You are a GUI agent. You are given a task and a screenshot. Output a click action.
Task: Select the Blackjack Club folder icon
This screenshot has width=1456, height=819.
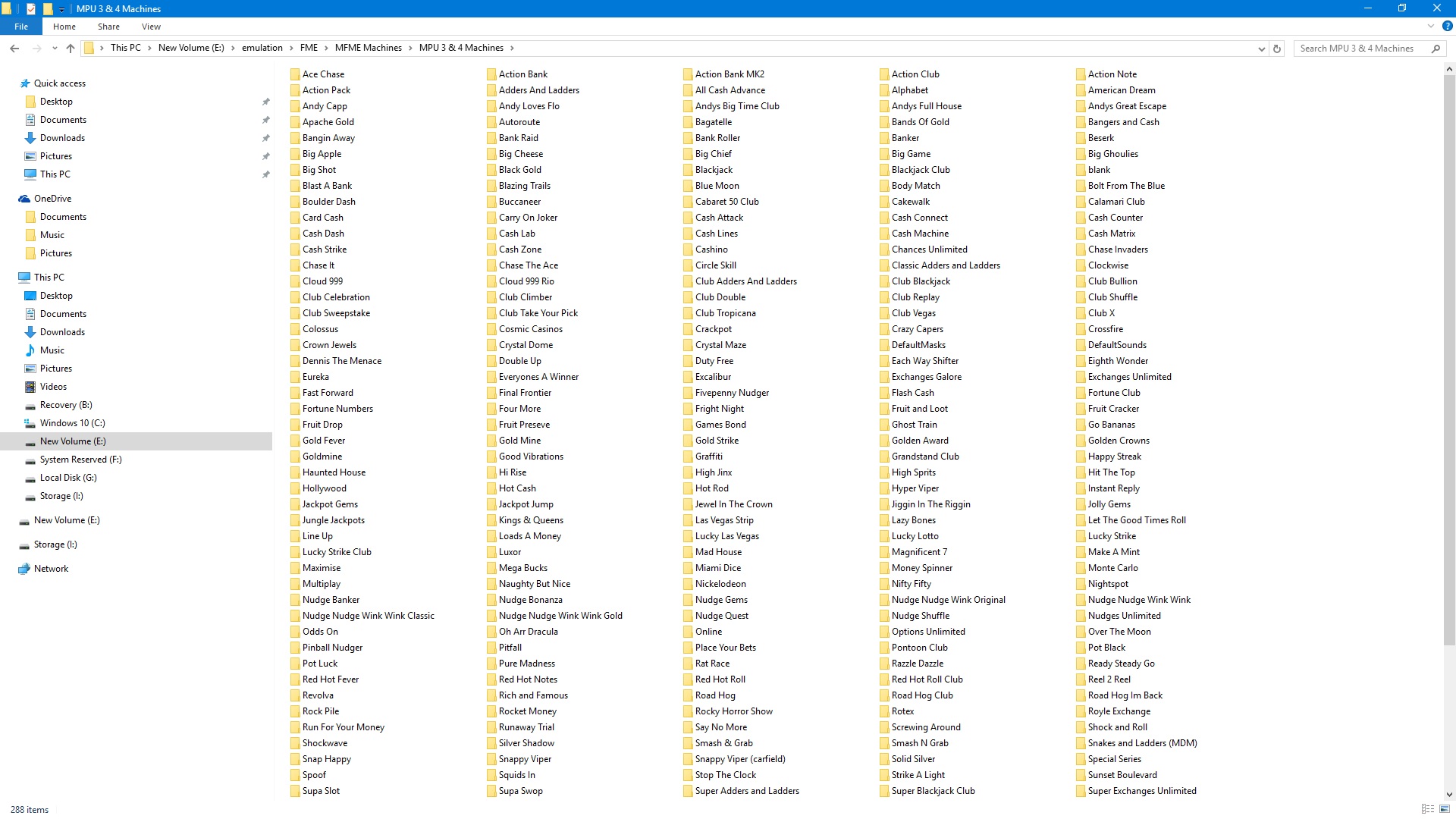(x=885, y=170)
